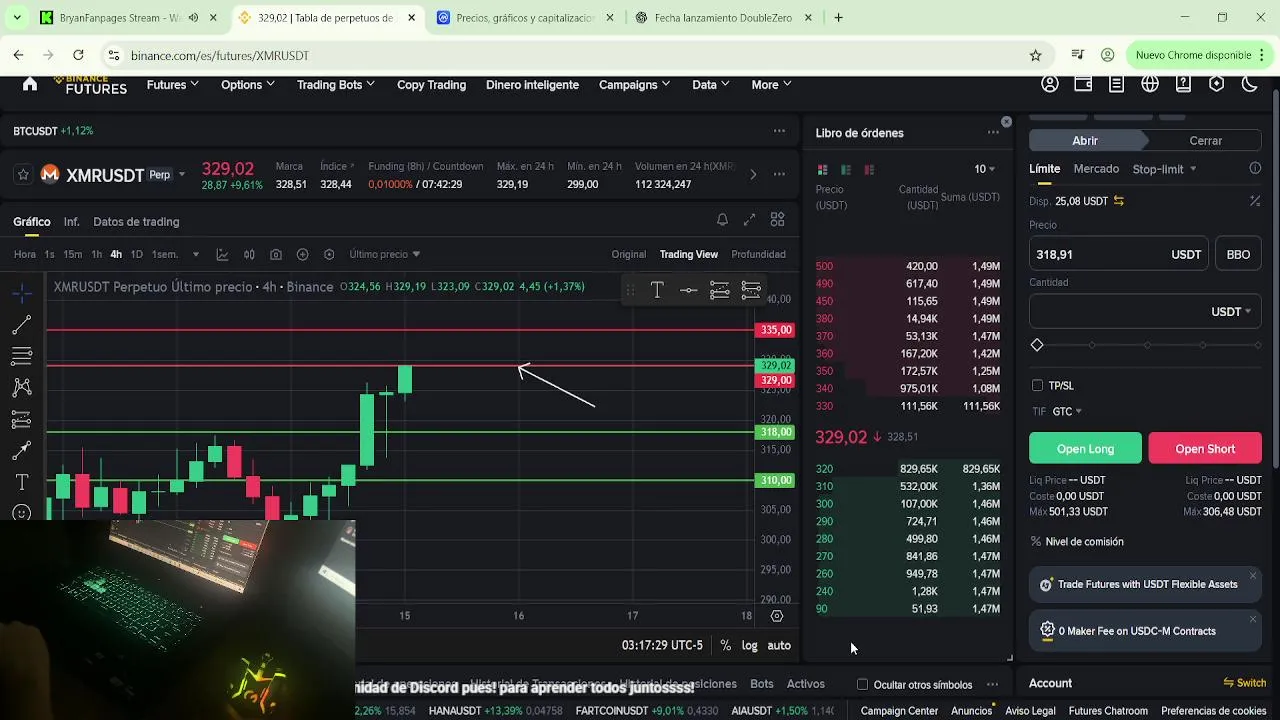
Task: Click the Open Short button
Action: pos(1205,448)
